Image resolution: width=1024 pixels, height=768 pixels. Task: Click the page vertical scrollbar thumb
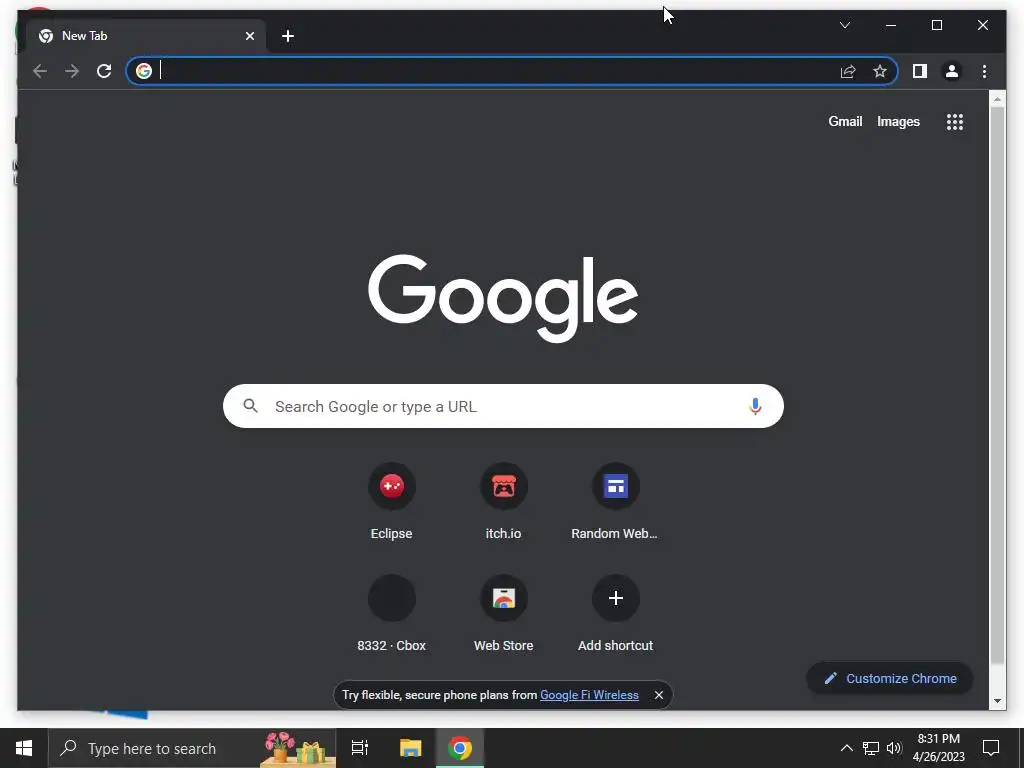(x=997, y=385)
